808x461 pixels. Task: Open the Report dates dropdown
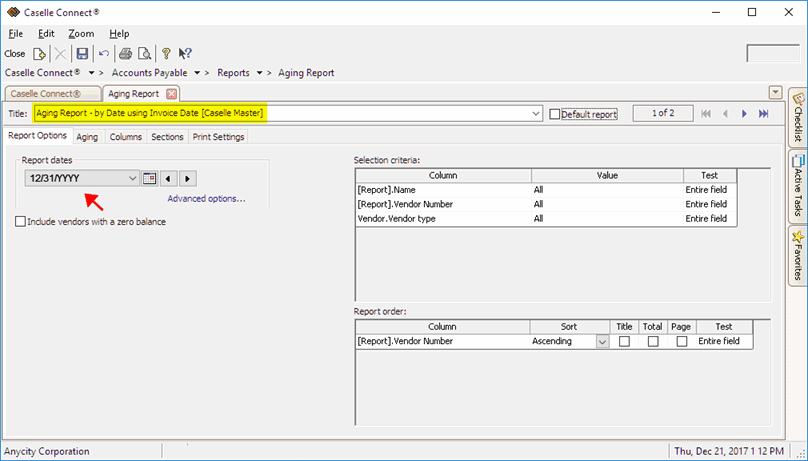click(x=132, y=178)
